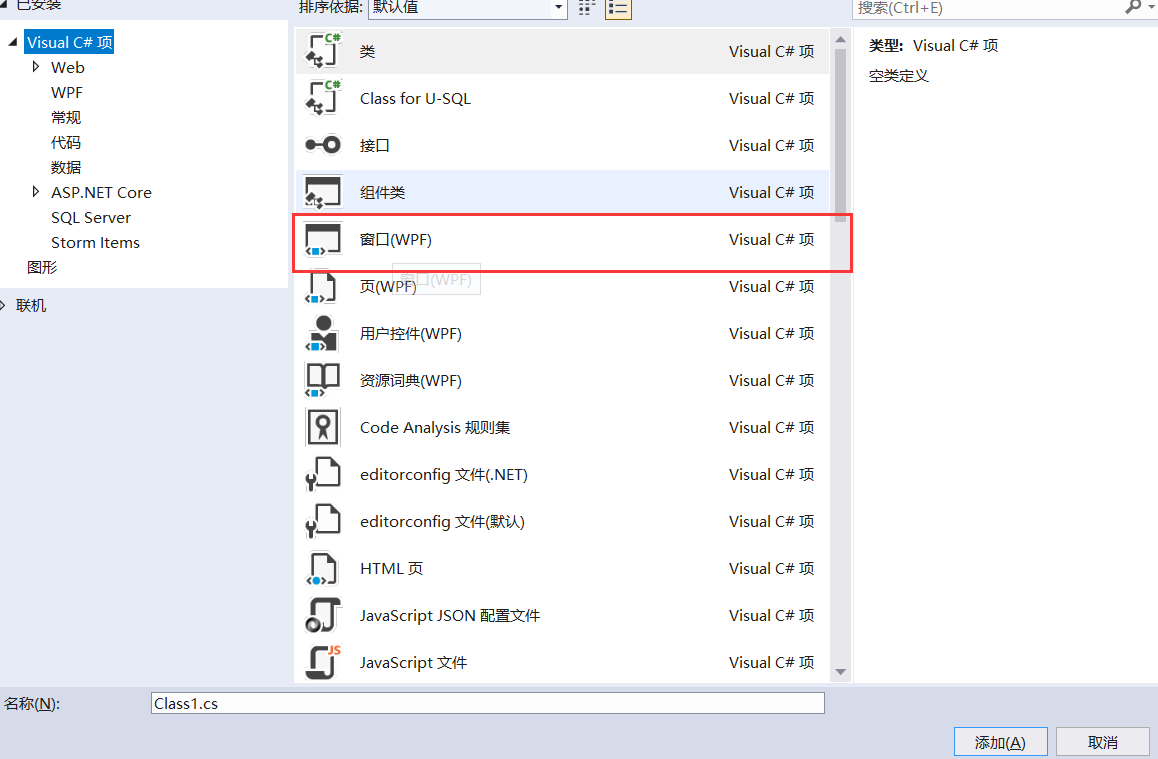This screenshot has height=759, width=1158.
Task: Select the 资源词典(WPF) resource dictionary template
Action: click(x=322, y=380)
